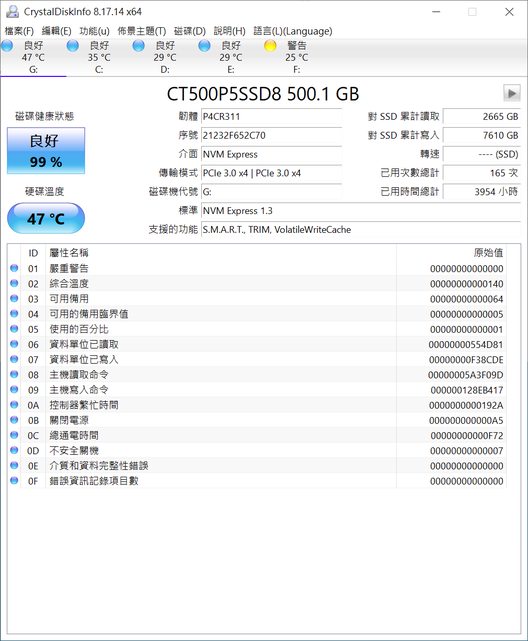Viewport: 528px width, 641px height.
Task: Choose the E: drive status icon
Action: point(204,46)
